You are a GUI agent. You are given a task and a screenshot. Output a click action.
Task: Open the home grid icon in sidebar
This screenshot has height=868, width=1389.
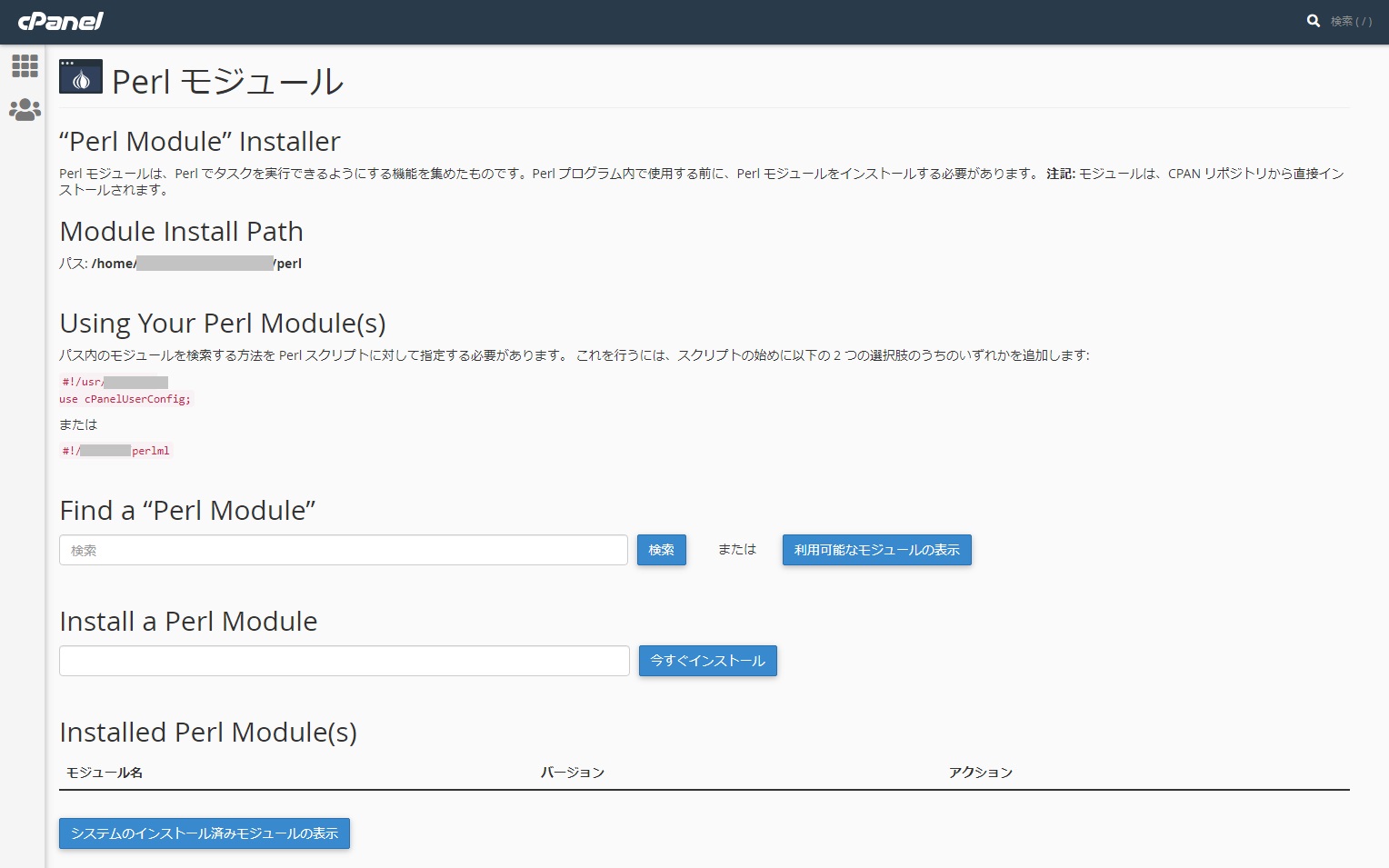click(x=25, y=65)
